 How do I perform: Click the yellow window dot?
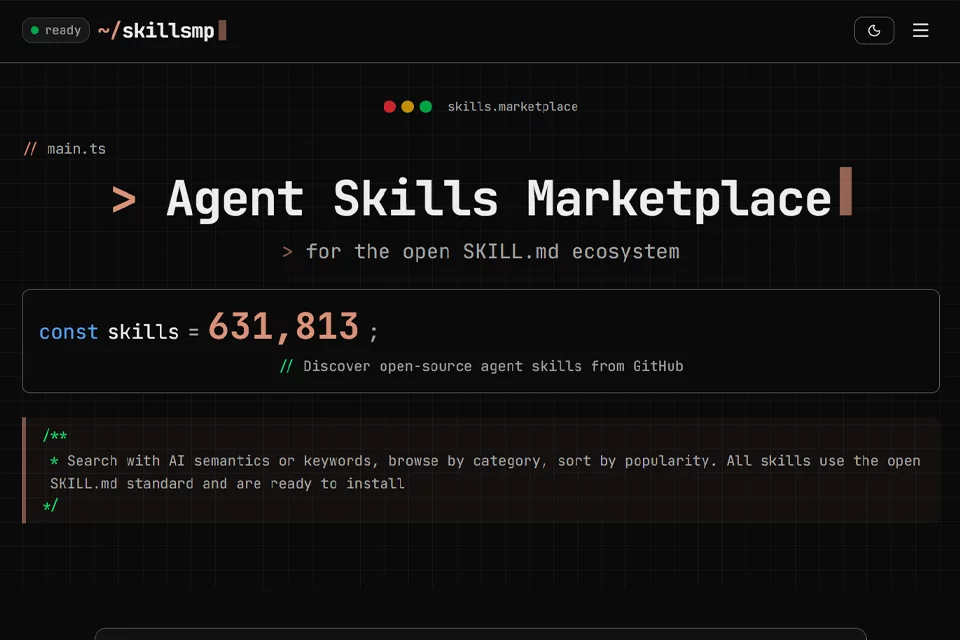coord(407,107)
